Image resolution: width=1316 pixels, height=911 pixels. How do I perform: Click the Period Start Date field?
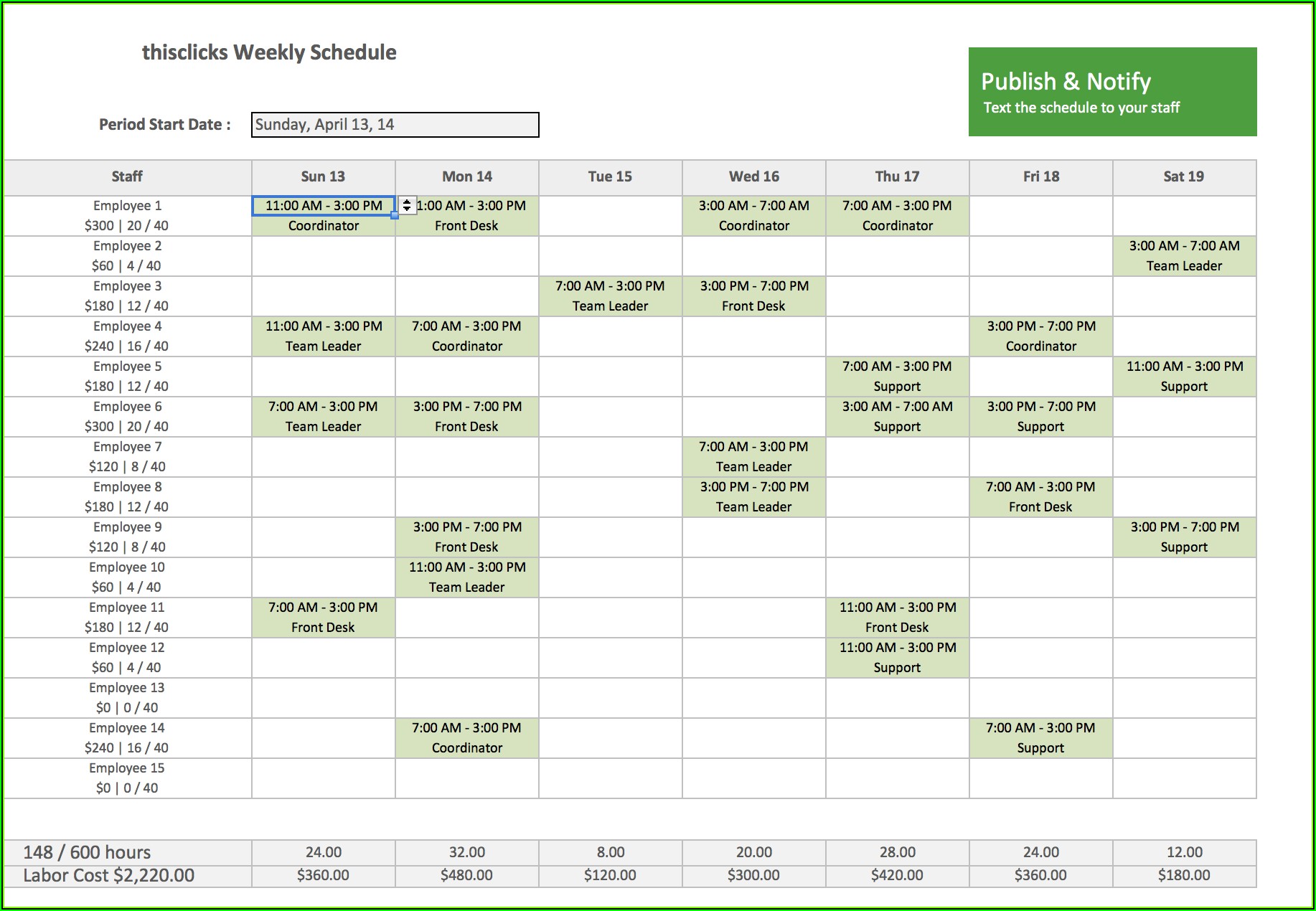point(395,125)
